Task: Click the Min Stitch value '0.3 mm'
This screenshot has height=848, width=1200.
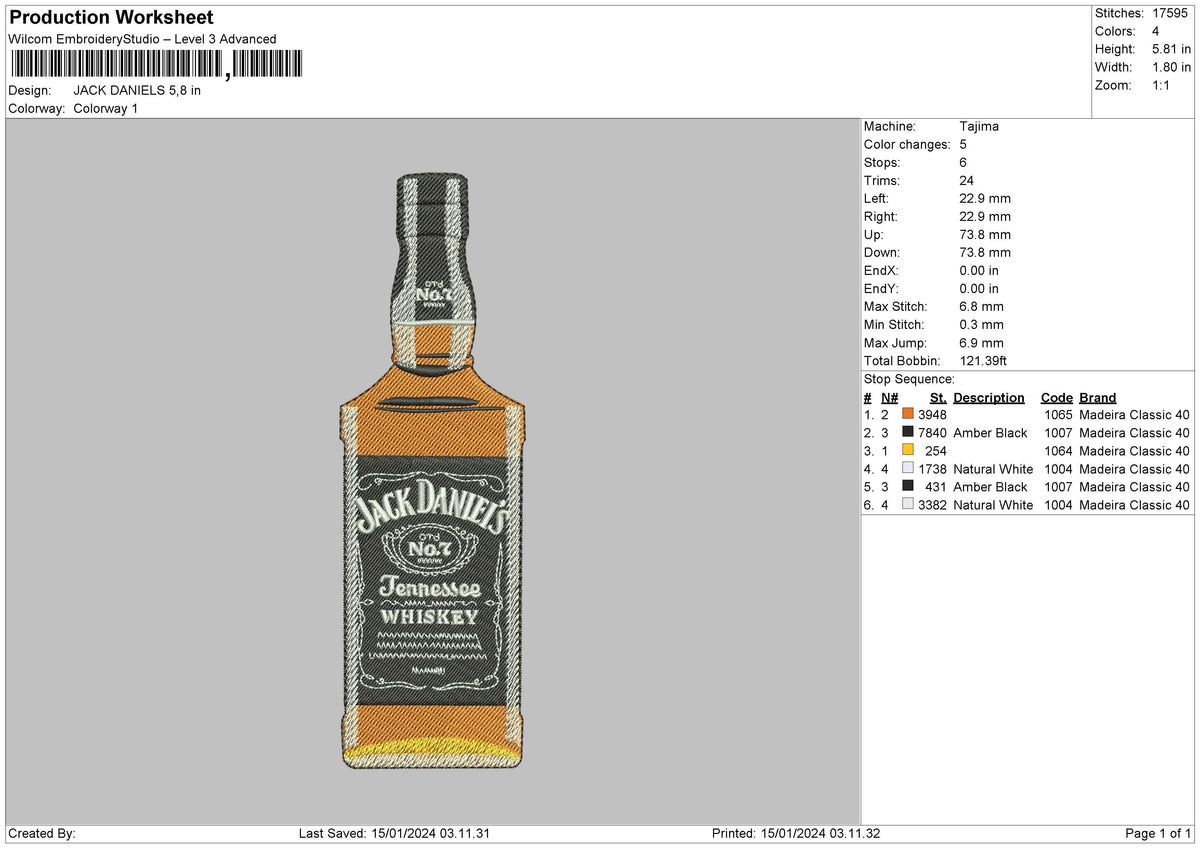Action: click(981, 324)
